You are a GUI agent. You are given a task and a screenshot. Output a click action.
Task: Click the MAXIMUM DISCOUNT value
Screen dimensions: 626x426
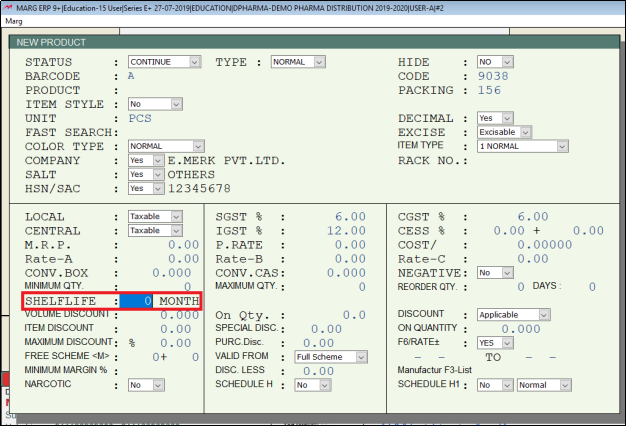176,343
